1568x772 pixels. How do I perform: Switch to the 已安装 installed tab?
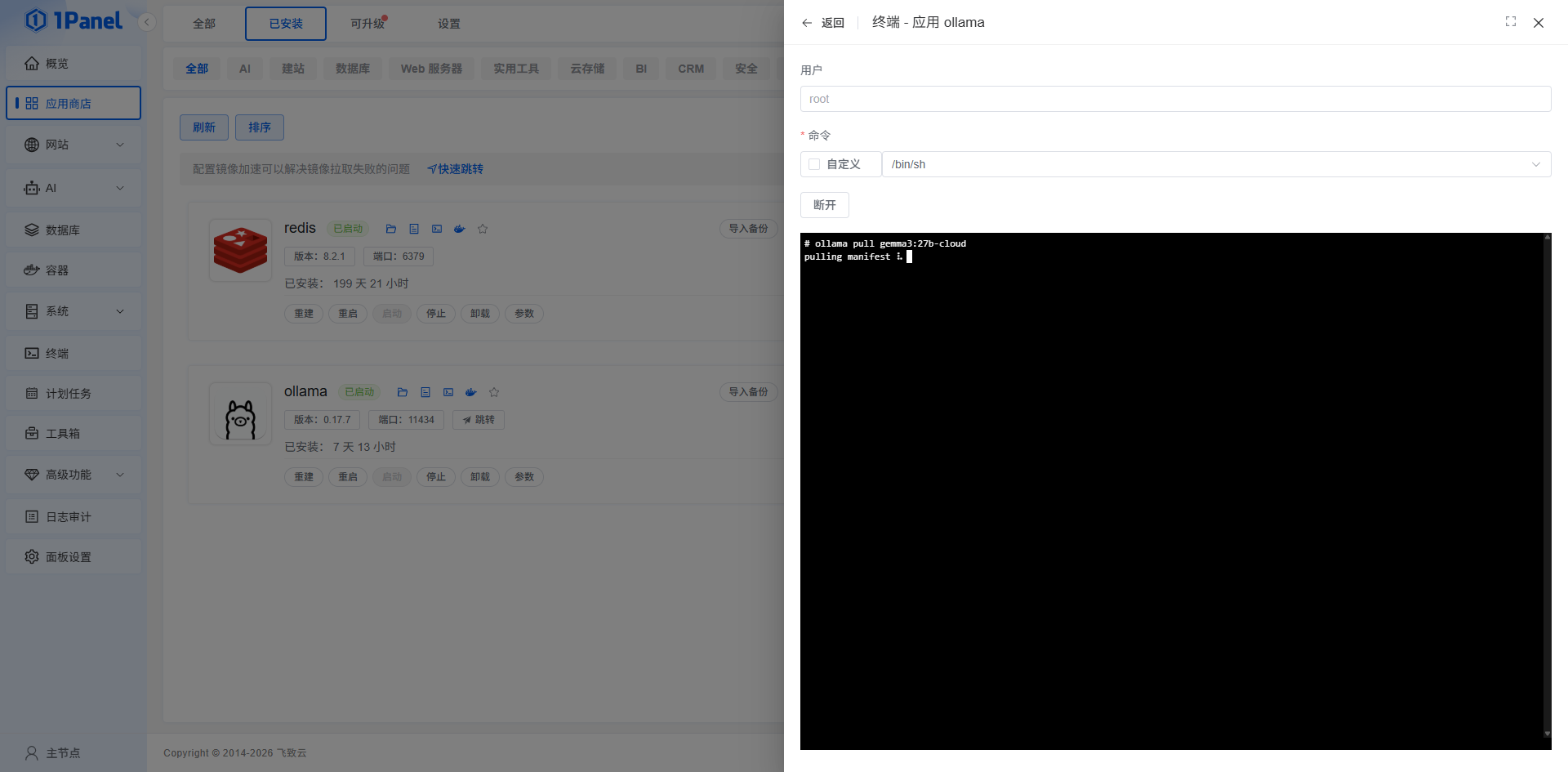[286, 24]
